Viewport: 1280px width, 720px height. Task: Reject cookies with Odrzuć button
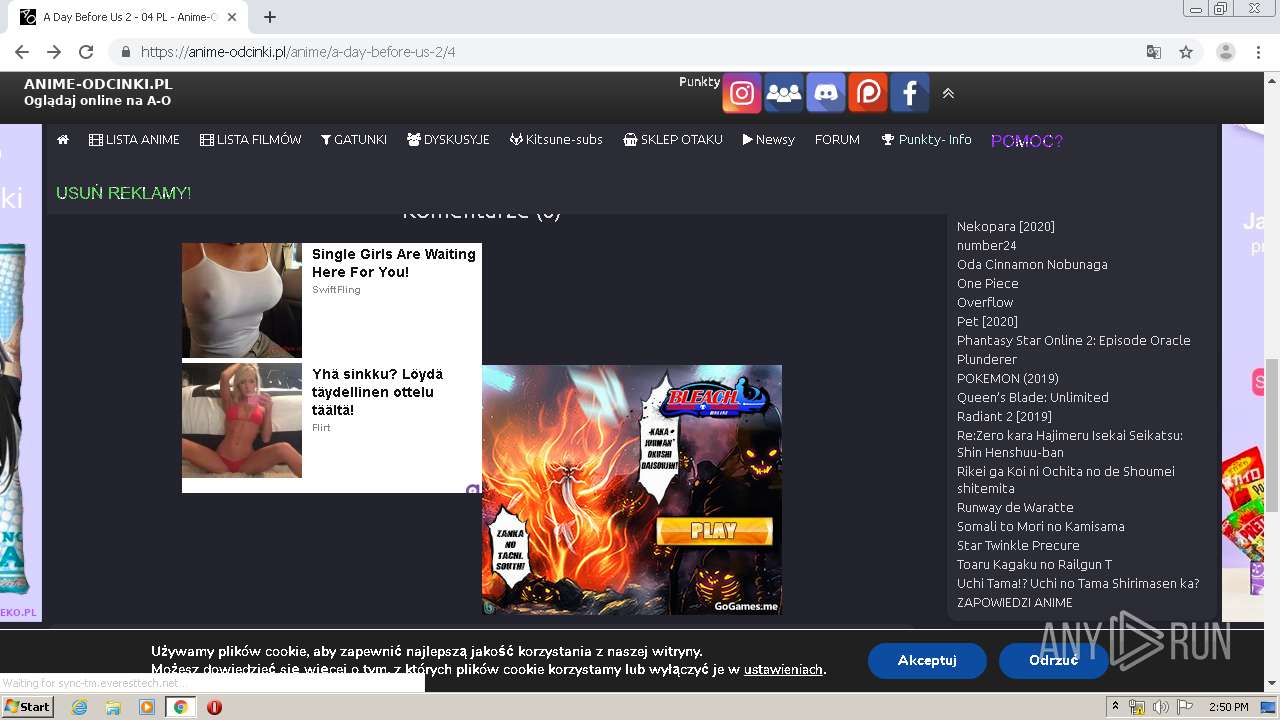(1053, 661)
